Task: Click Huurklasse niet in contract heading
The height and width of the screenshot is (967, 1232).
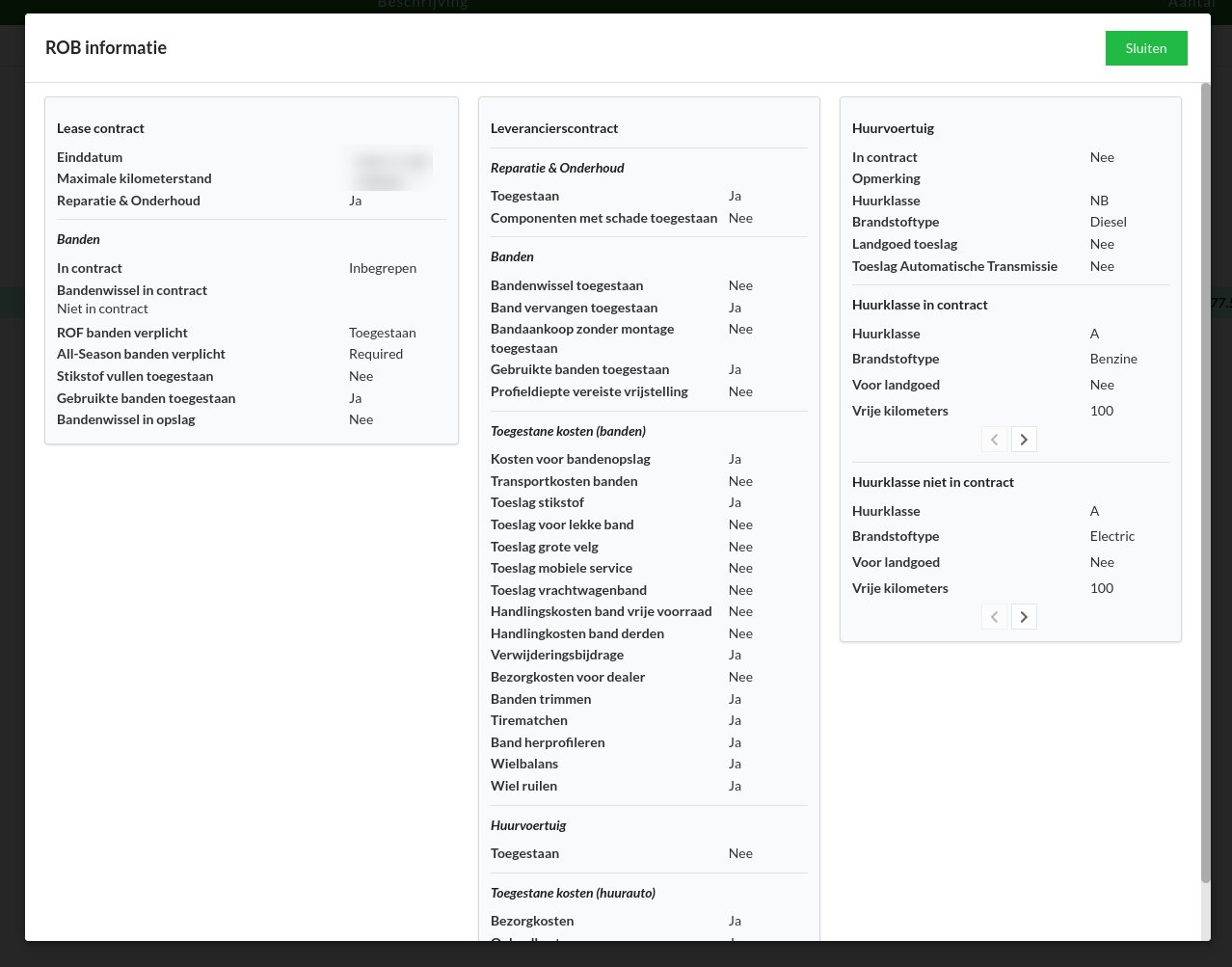Action: (x=933, y=482)
